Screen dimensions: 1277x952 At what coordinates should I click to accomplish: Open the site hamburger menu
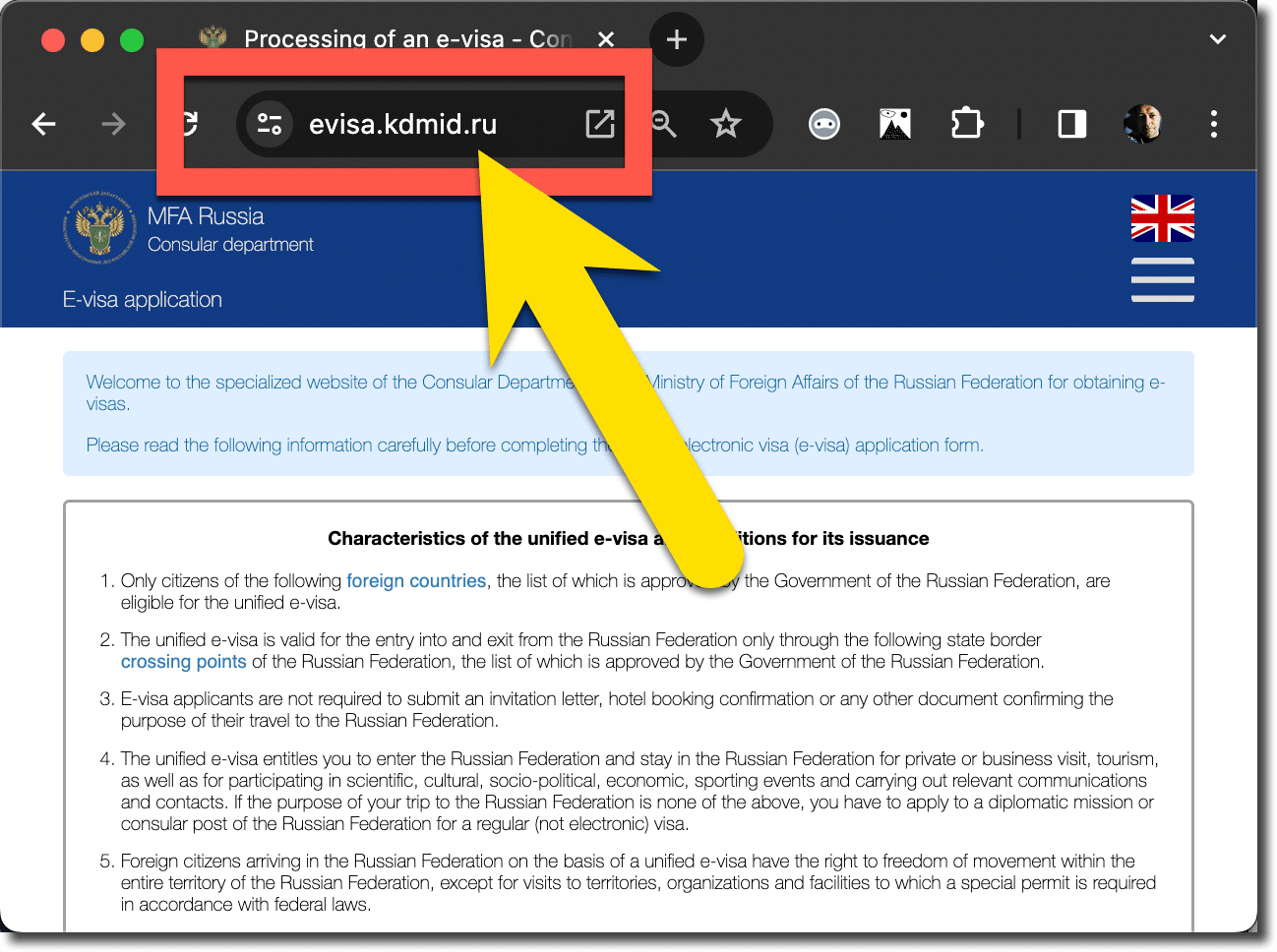tap(1162, 280)
